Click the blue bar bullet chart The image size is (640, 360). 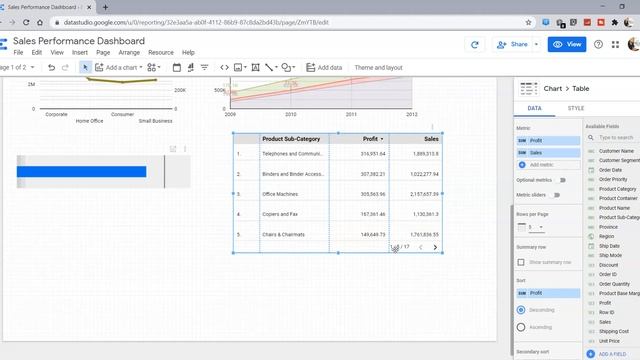pyautogui.click(x=81, y=172)
